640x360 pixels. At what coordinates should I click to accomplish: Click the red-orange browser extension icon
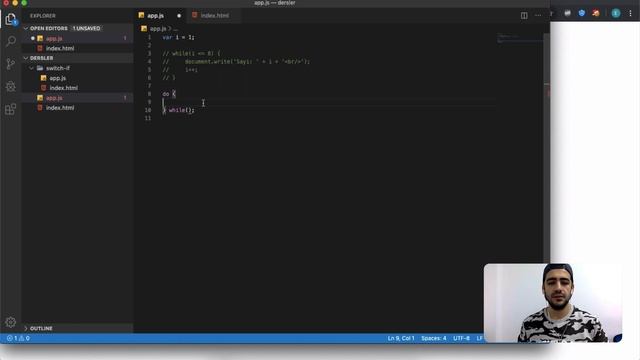point(596,13)
